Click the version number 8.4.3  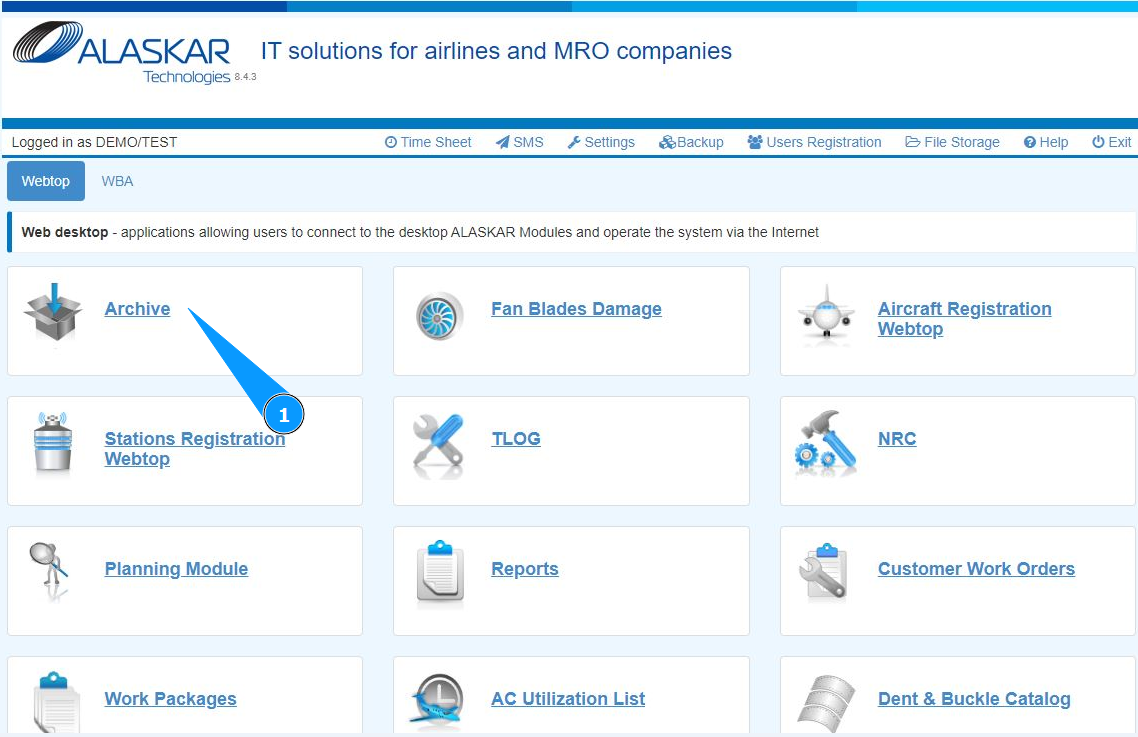[245, 76]
